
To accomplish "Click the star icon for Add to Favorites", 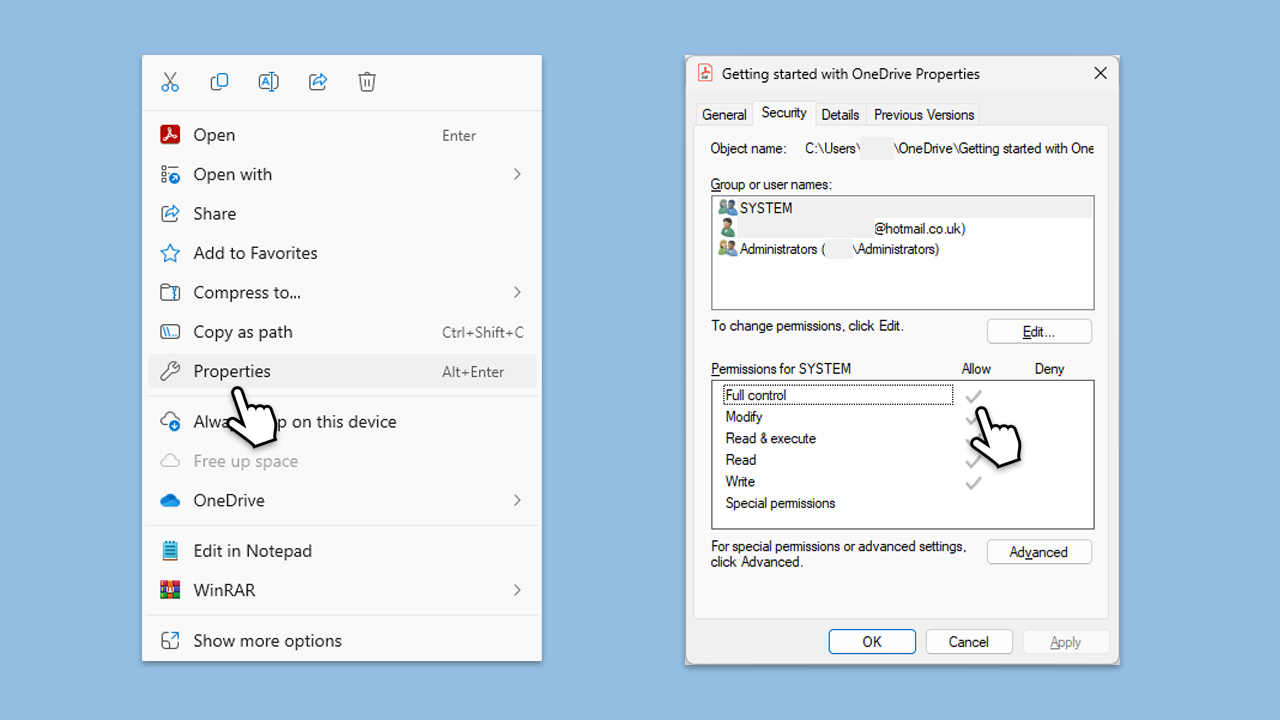I will pyautogui.click(x=170, y=253).
